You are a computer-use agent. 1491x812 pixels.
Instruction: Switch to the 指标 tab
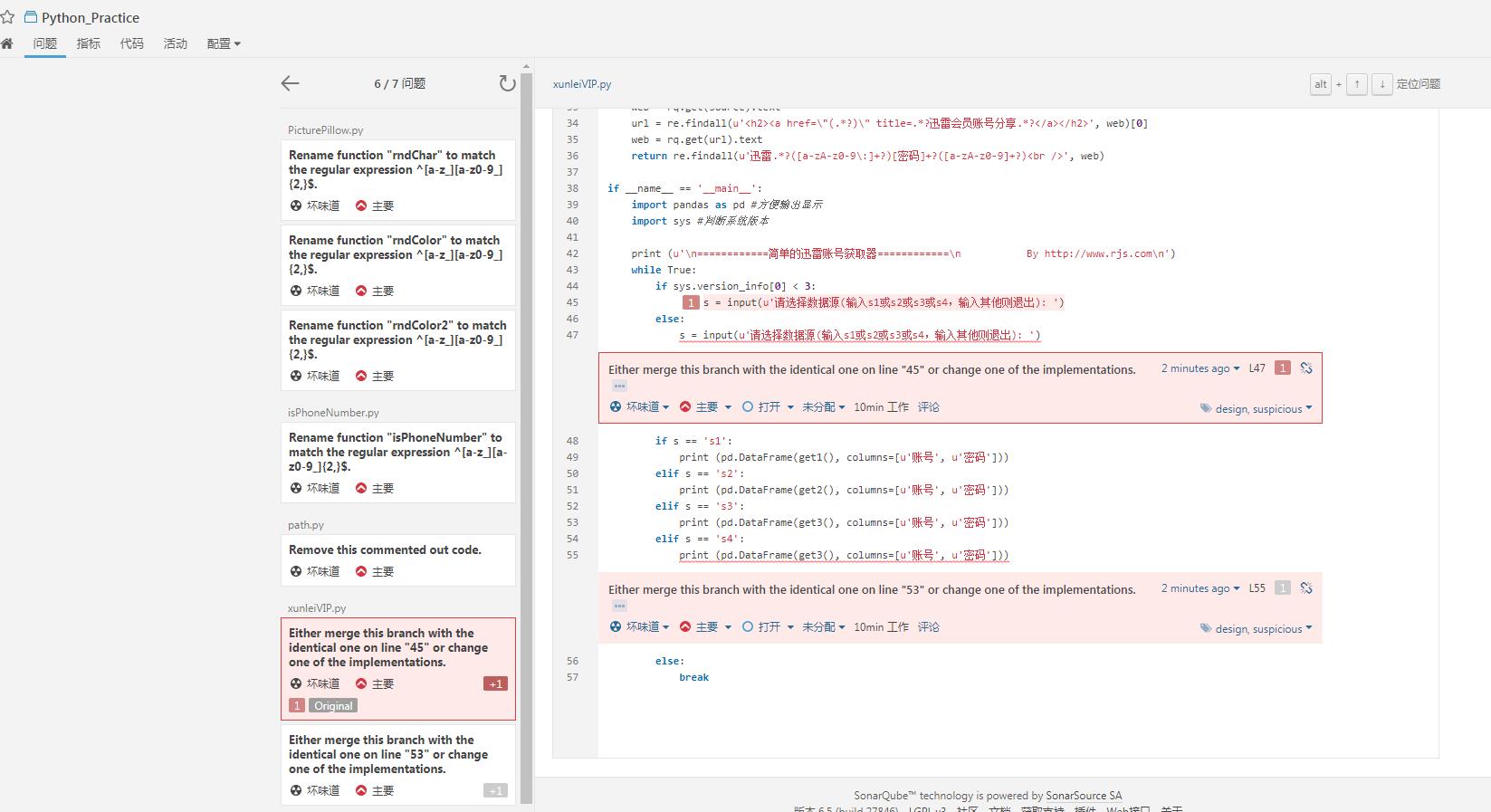pyautogui.click(x=89, y=43)
